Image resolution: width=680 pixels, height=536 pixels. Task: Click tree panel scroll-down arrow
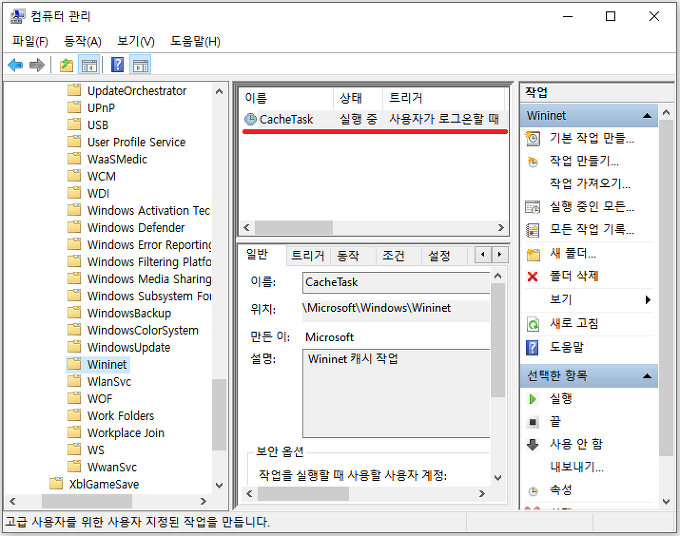point(219,485)
